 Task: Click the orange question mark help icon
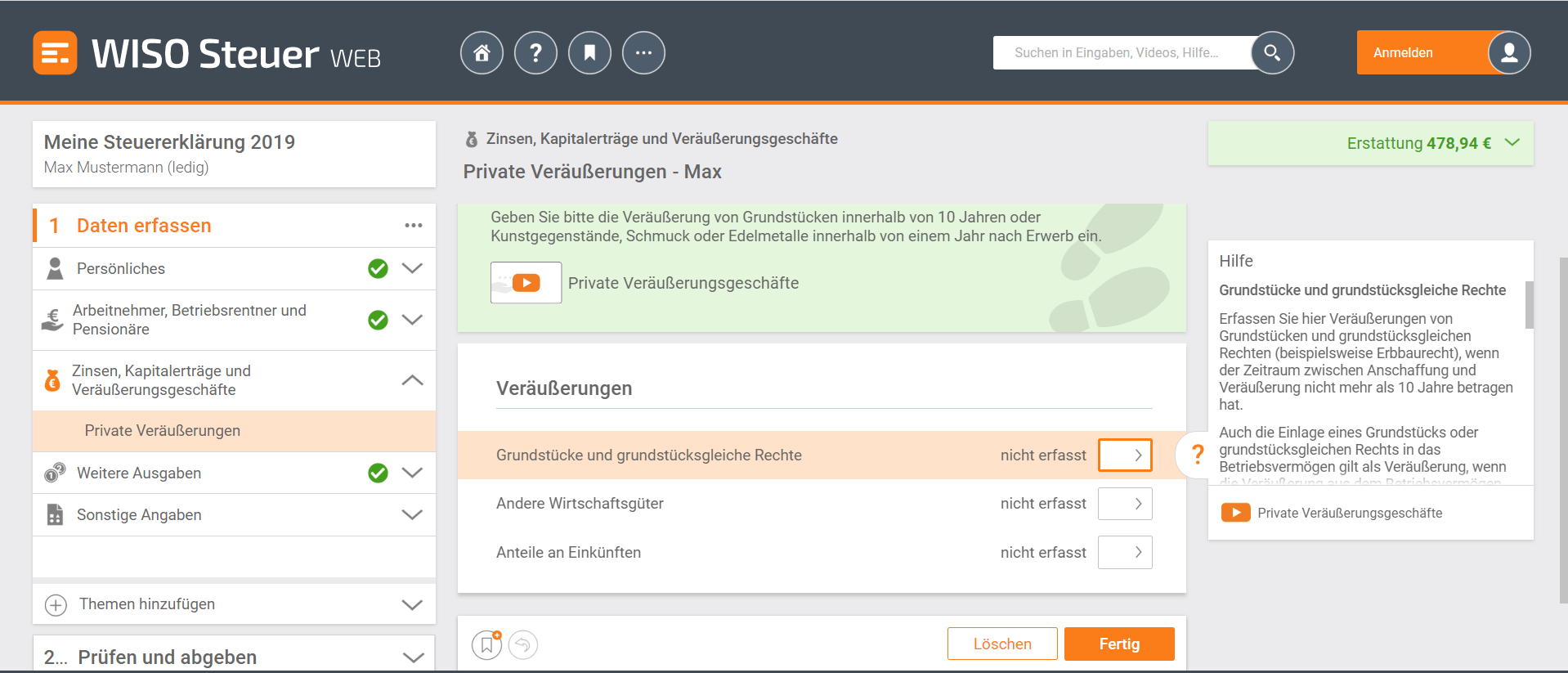[1198, 455]
